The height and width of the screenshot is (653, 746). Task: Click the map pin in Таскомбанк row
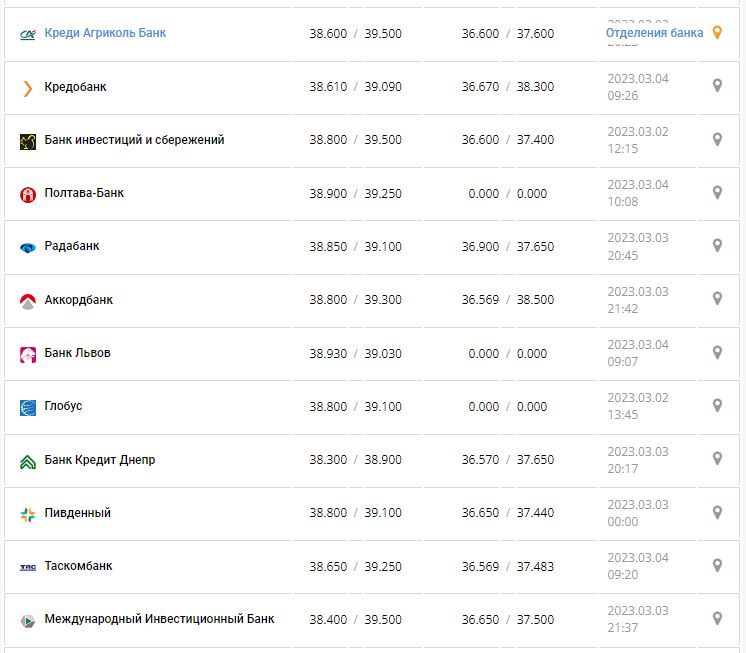[716, 566]
